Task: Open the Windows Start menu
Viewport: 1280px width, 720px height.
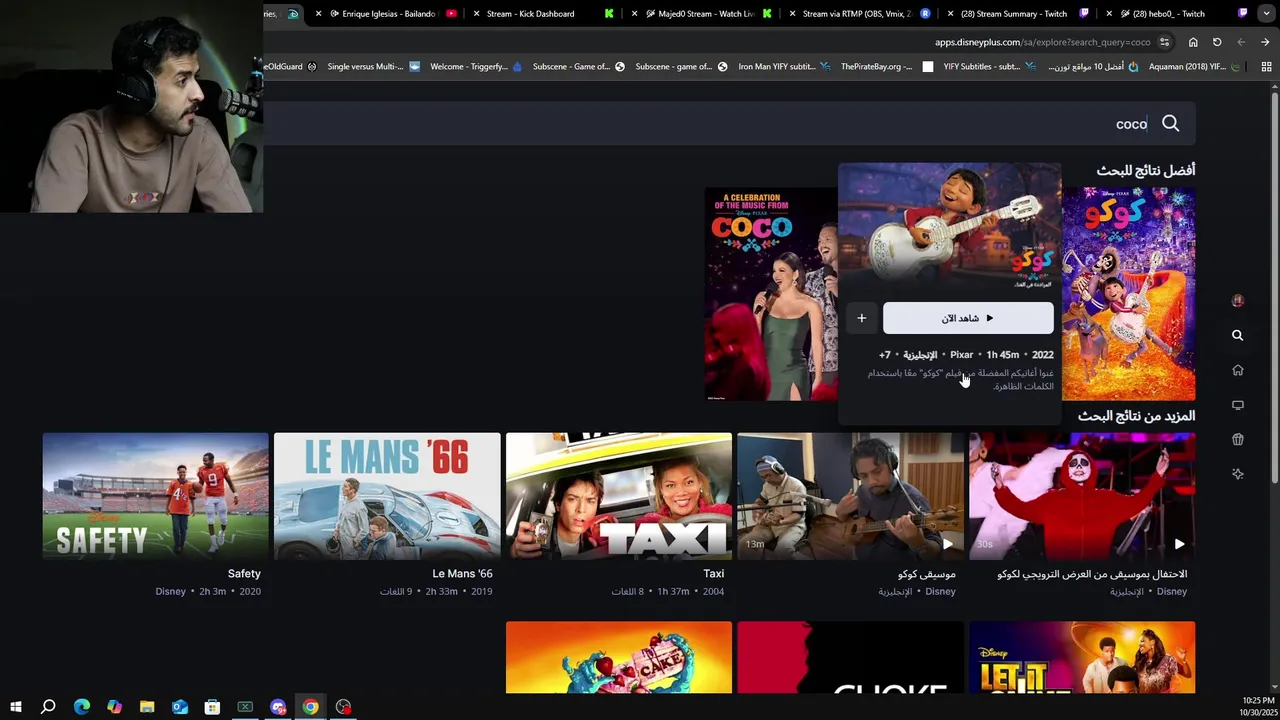Action: pyautogui.click(x=15, y=707)
